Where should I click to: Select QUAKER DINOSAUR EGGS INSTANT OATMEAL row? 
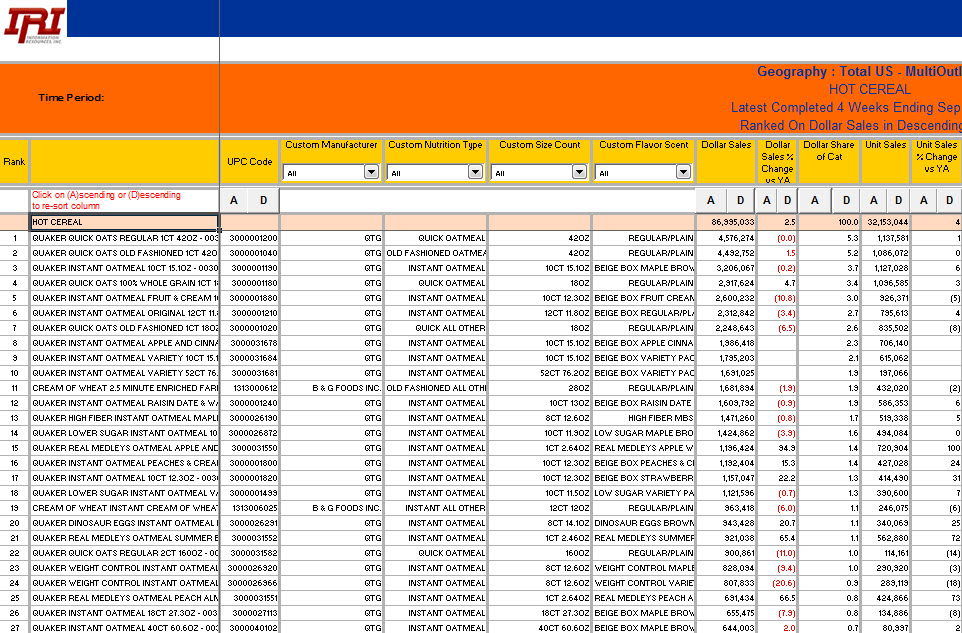coord(125,523)
